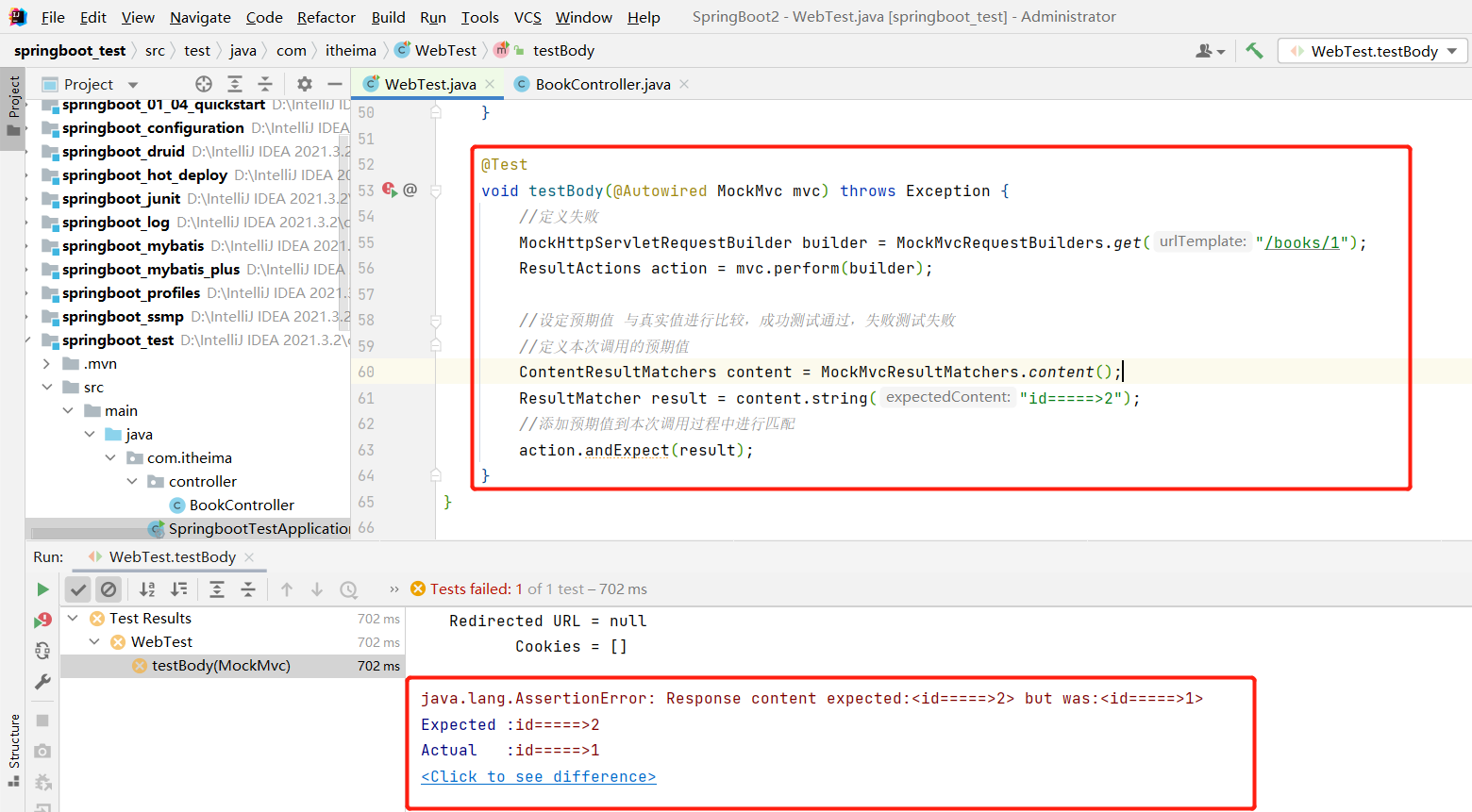The image size is (1472, 812).
Task: Select testBody(MockMvc) test result row
Action: point(232,666)
